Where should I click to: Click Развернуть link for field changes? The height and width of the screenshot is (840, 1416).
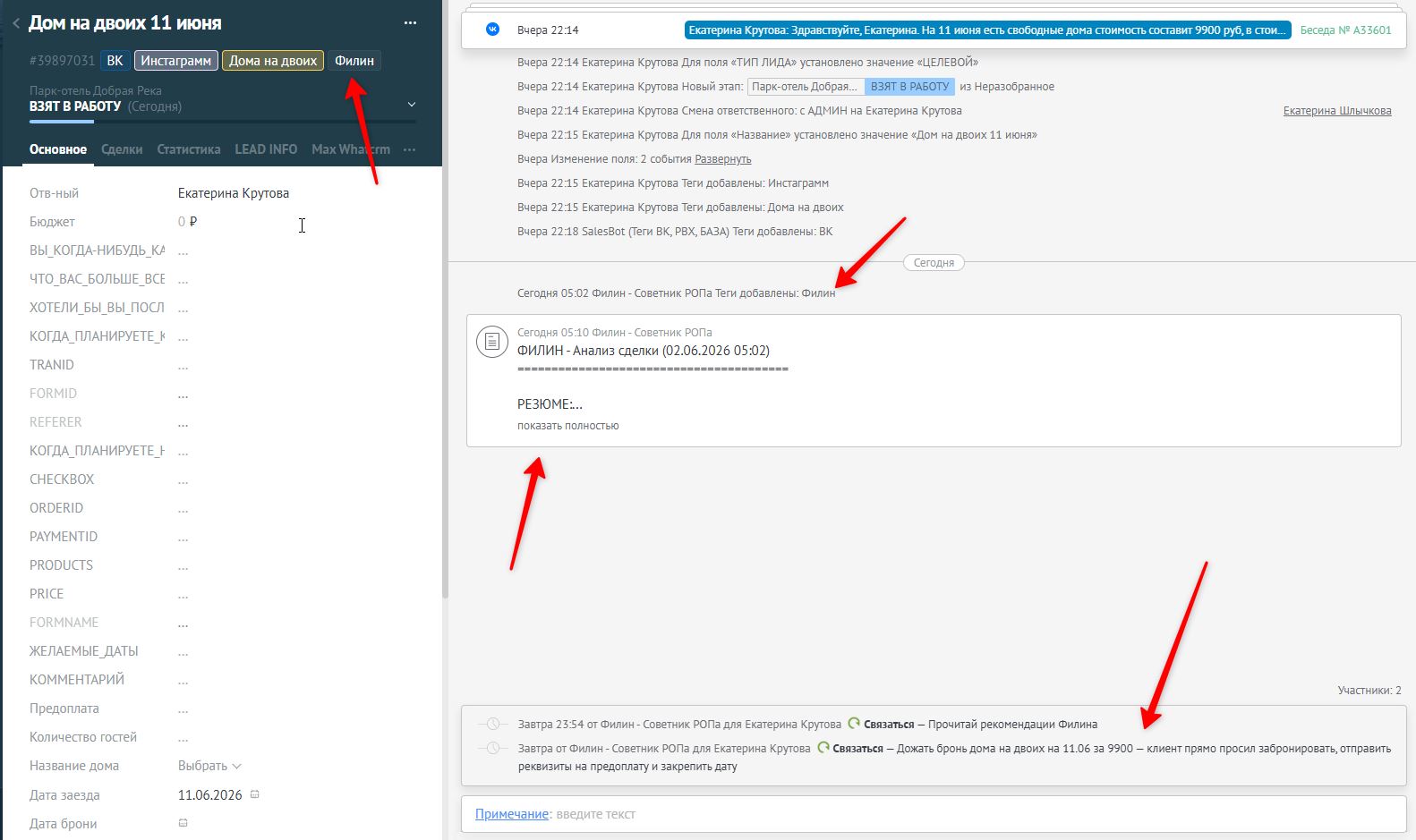coord(723,159)
